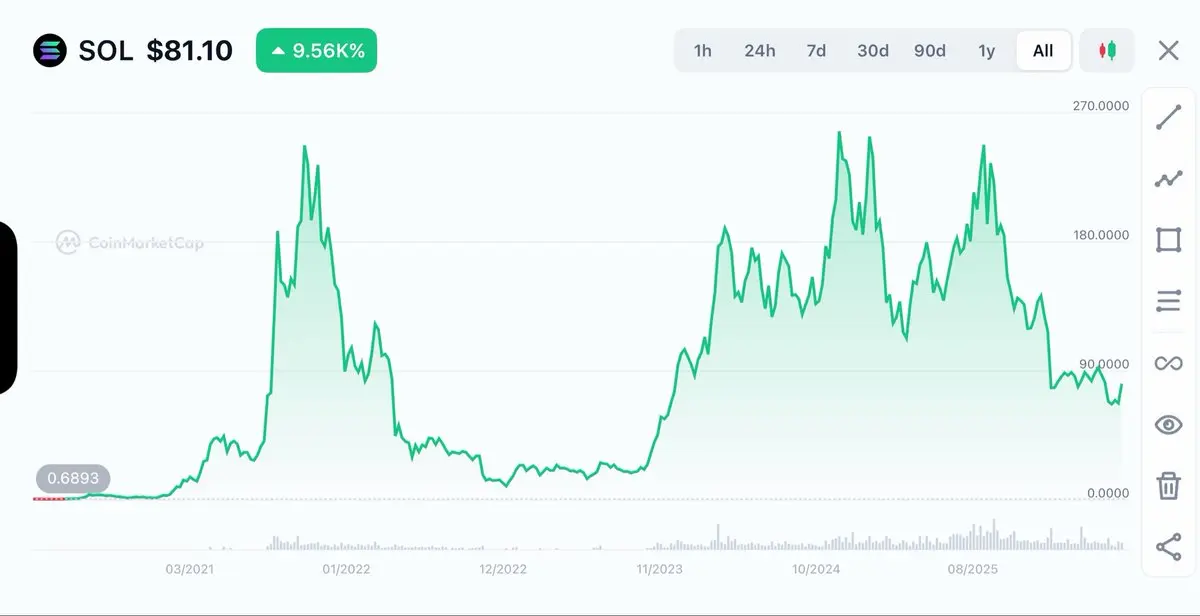This screenshot has width=1200, height=616.
Task: Select the 1y time range
Action: click(x=987, y=50)
